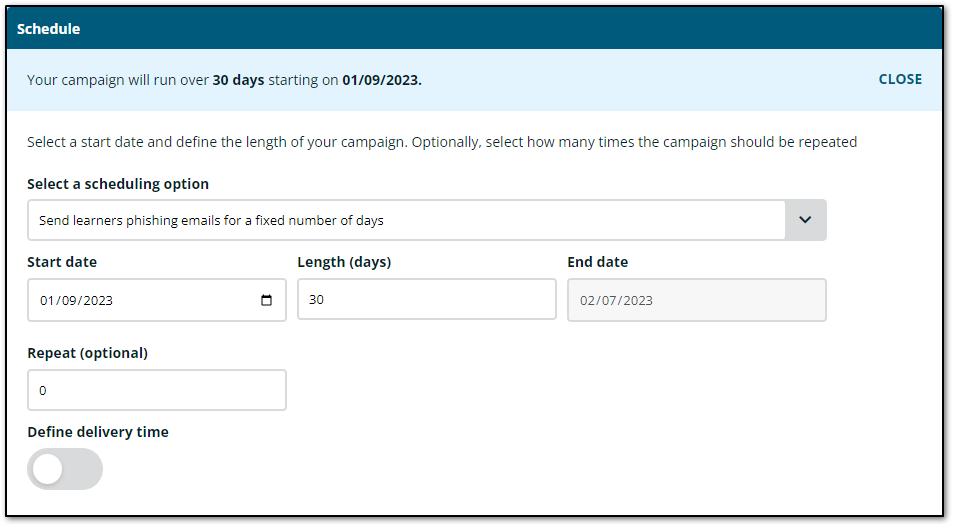Focus the Repeat (optional) input box
The height and width of the screenshot is (526, 953).
tap(156, 390)
